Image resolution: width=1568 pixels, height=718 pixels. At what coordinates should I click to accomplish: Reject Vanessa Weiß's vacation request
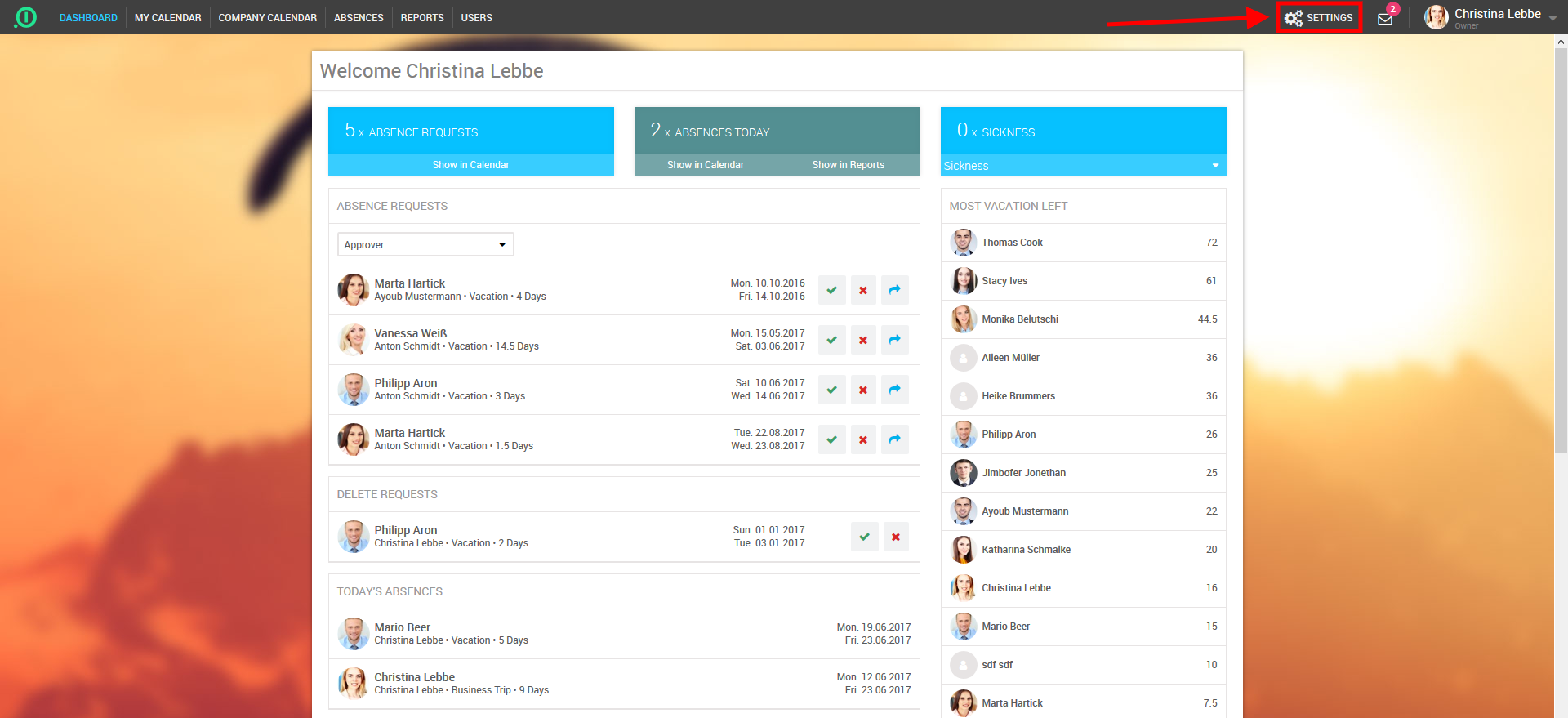(863, 340)
